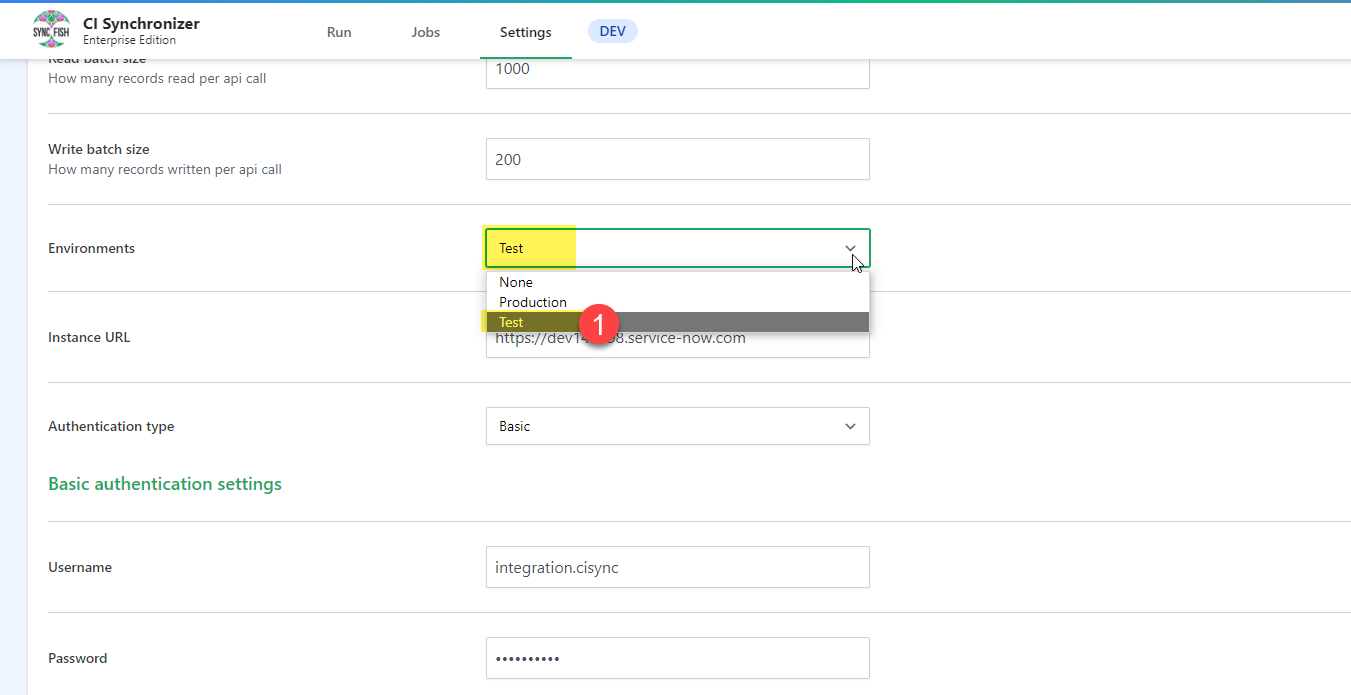Select the Settings tab

click(526, 32)
